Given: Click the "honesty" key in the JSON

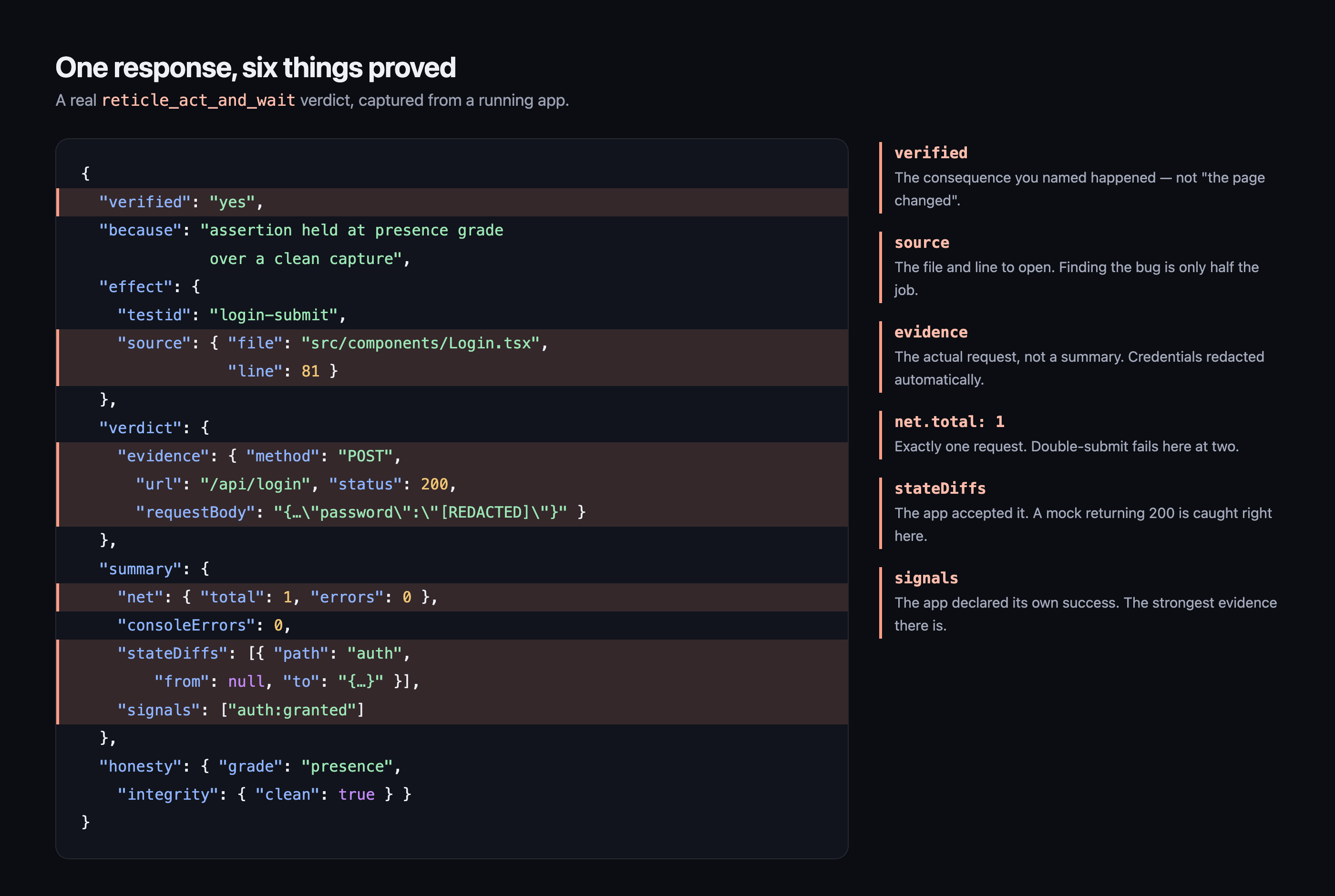Looking at the screenshot, I should 141,767.
